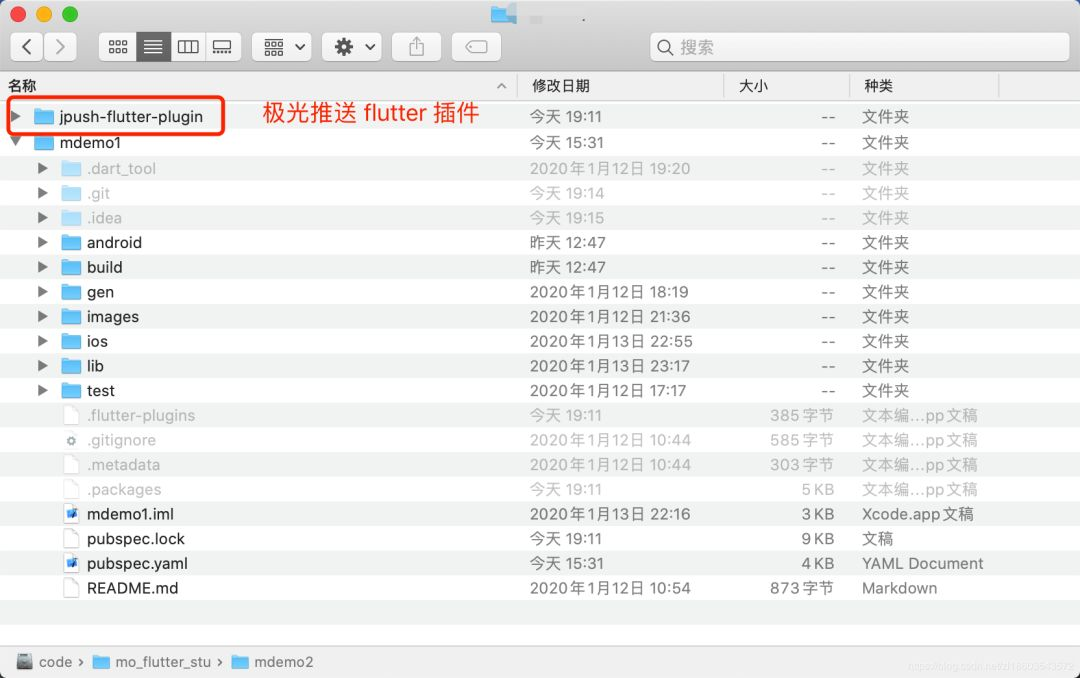This screenshot has width=1080, height=678.
Task: Select the pubspec.yaml file icon
Action: [71, 564]
